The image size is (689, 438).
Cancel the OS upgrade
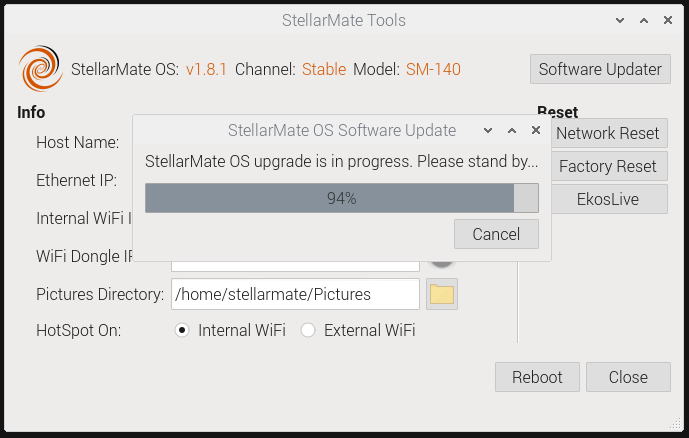[x=496, y=234]
